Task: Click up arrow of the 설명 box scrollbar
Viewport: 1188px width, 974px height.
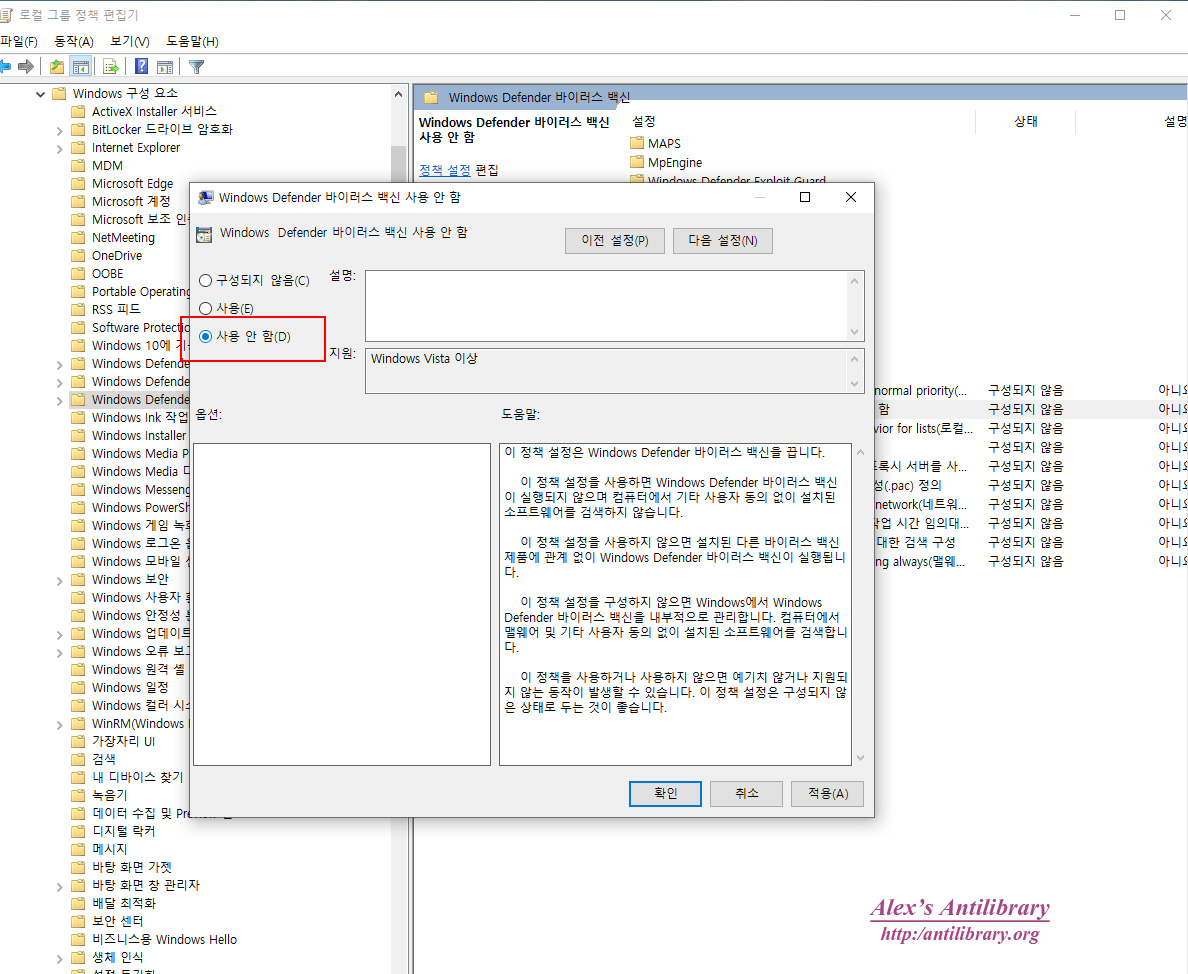Action: pos(855,281)
